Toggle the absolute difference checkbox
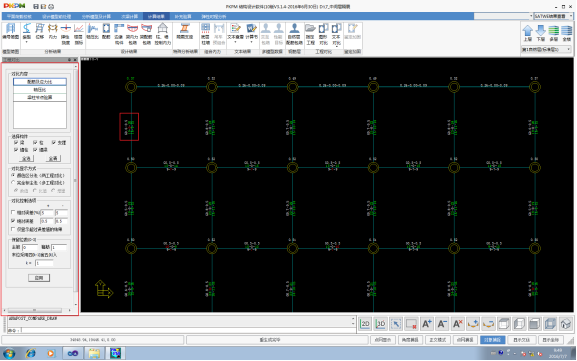 point(13,221)
